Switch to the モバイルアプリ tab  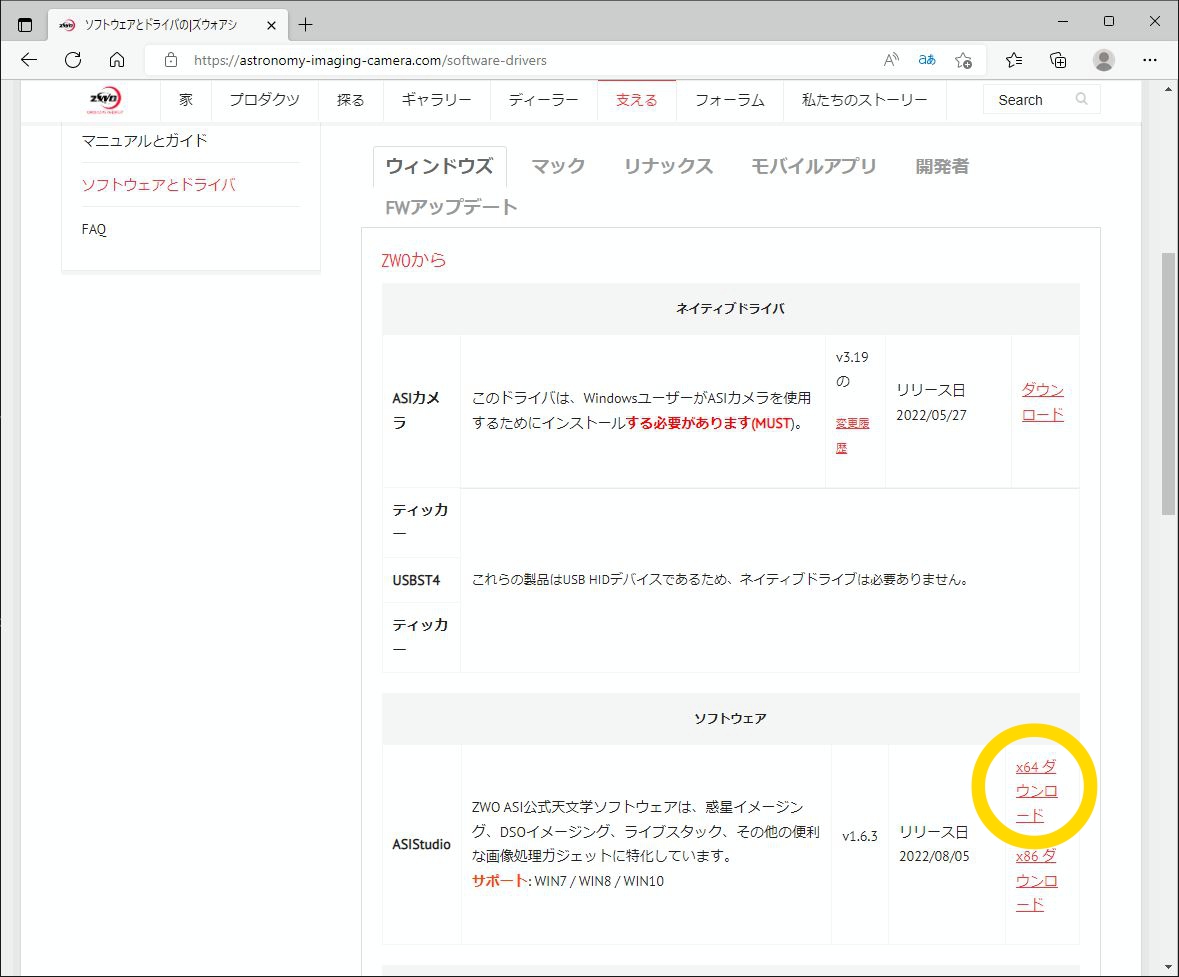[814, 166]
